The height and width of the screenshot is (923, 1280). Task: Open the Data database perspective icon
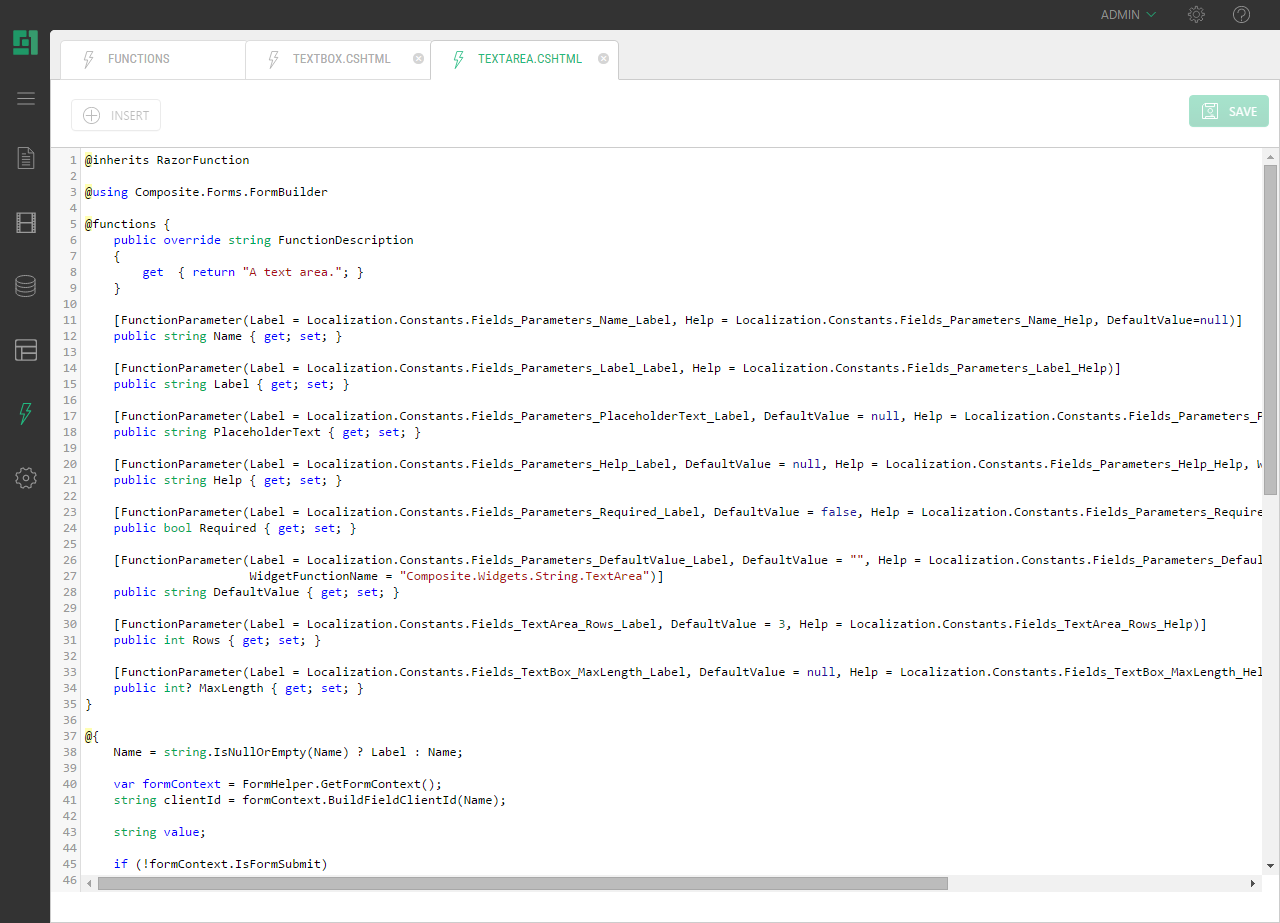[x=26, y=286]
